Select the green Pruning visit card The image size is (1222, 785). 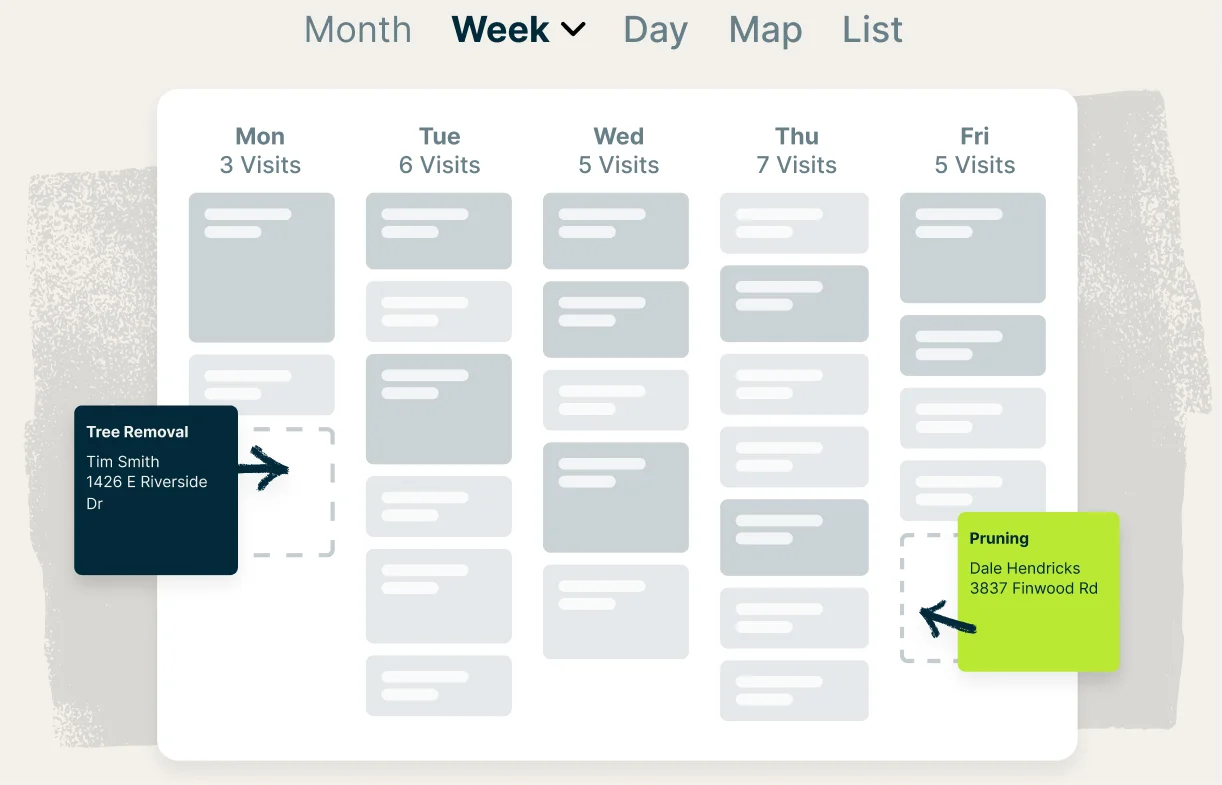click(1038, 591)
